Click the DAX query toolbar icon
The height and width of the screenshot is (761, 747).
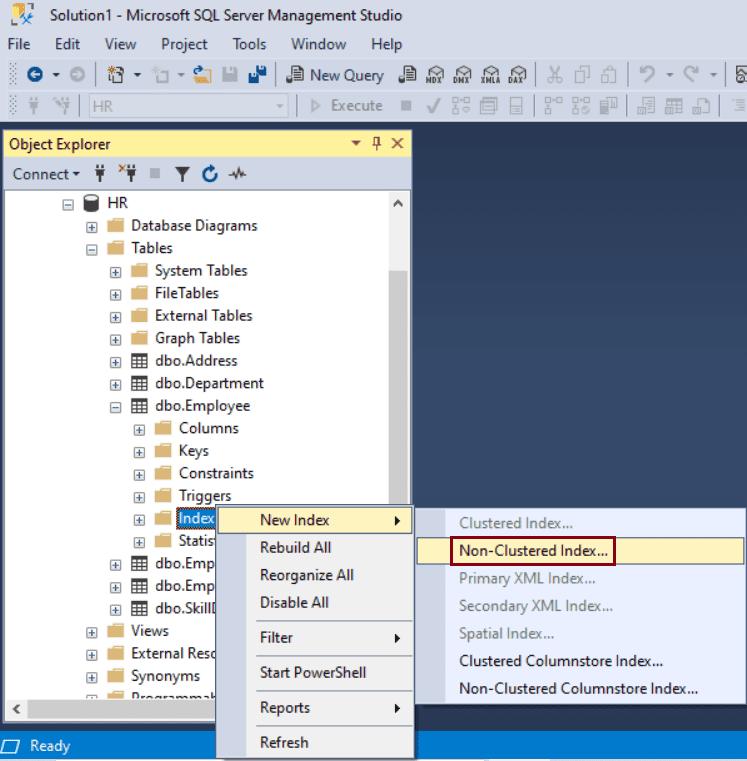tap(517, 75)
